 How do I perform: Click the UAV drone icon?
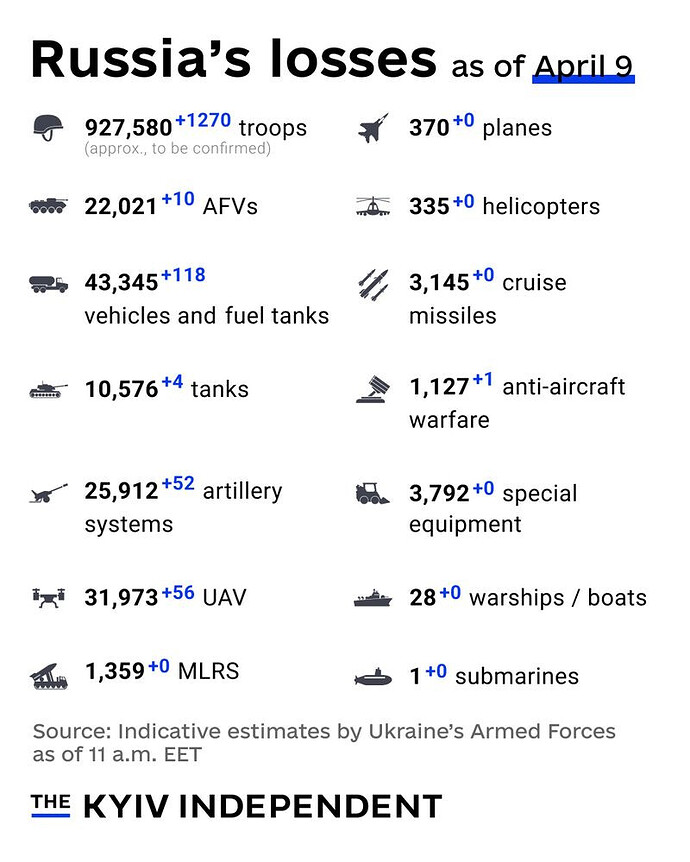48,598
